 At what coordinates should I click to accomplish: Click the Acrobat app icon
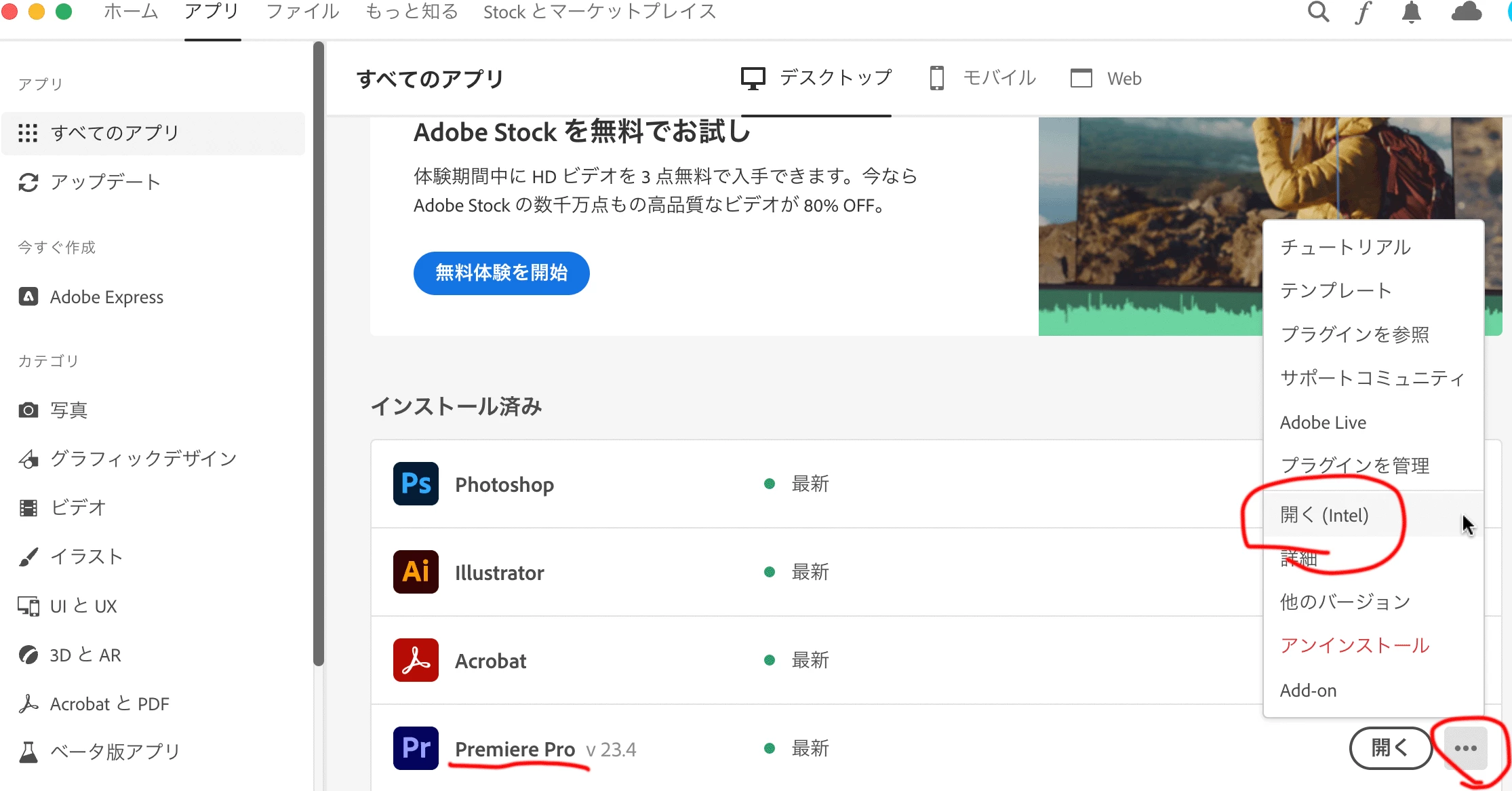[416, 660]
